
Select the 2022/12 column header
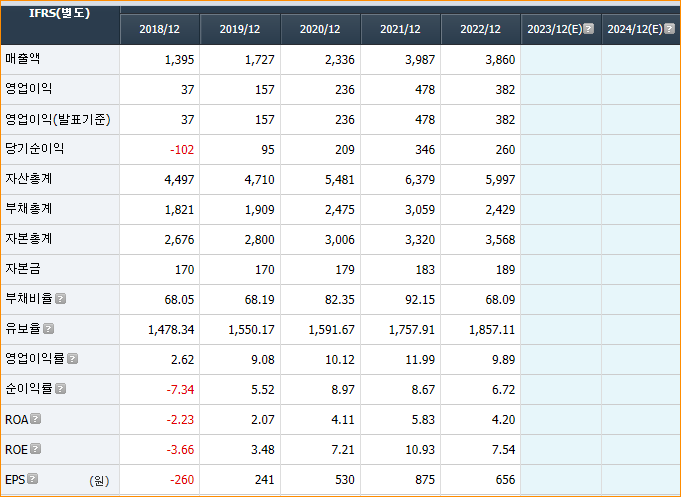(480, 29)
